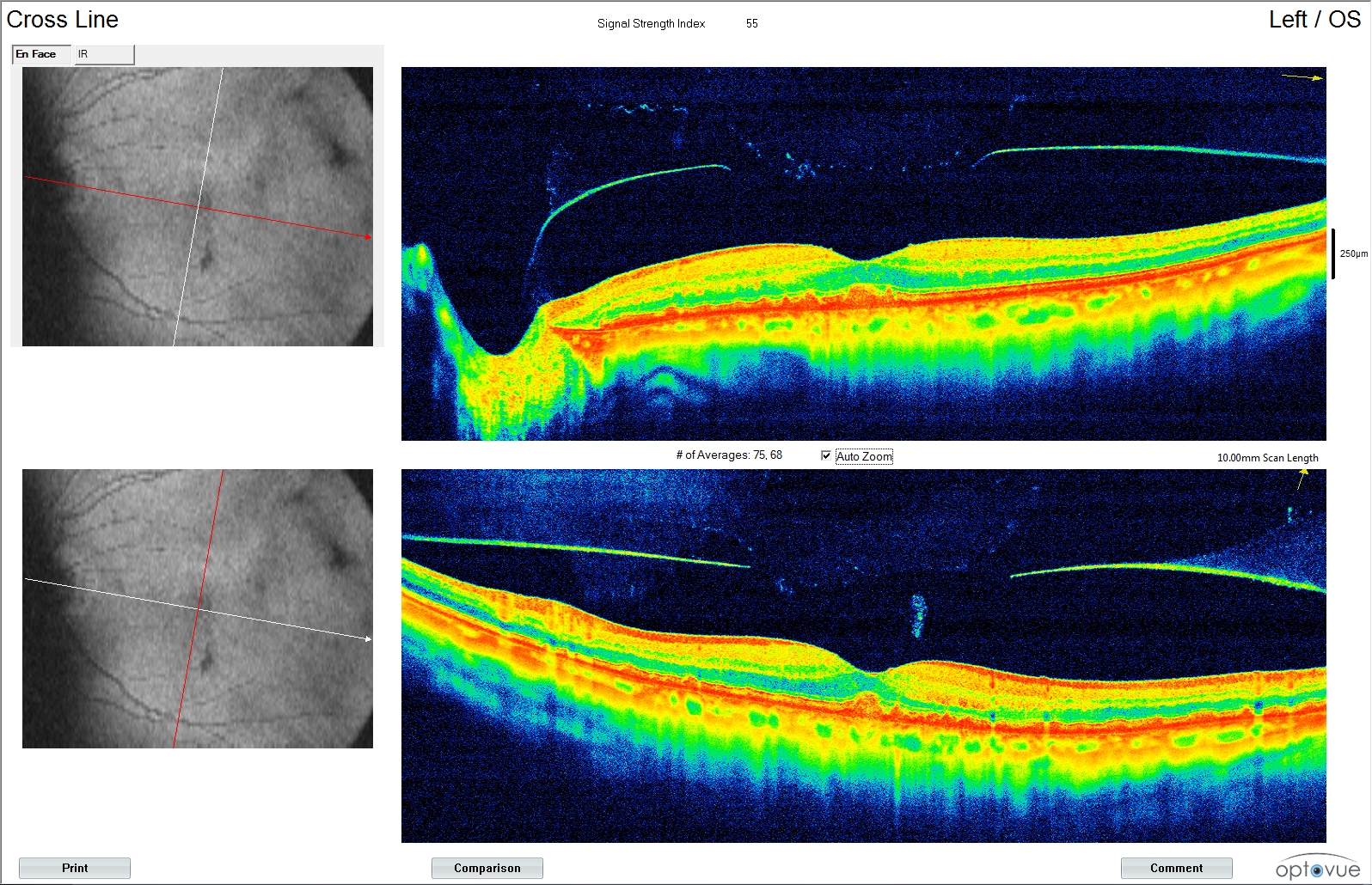Click the '# of Averages: 75, 68' text
This screenshot has height=885, width=1372.
pos(729,455)
